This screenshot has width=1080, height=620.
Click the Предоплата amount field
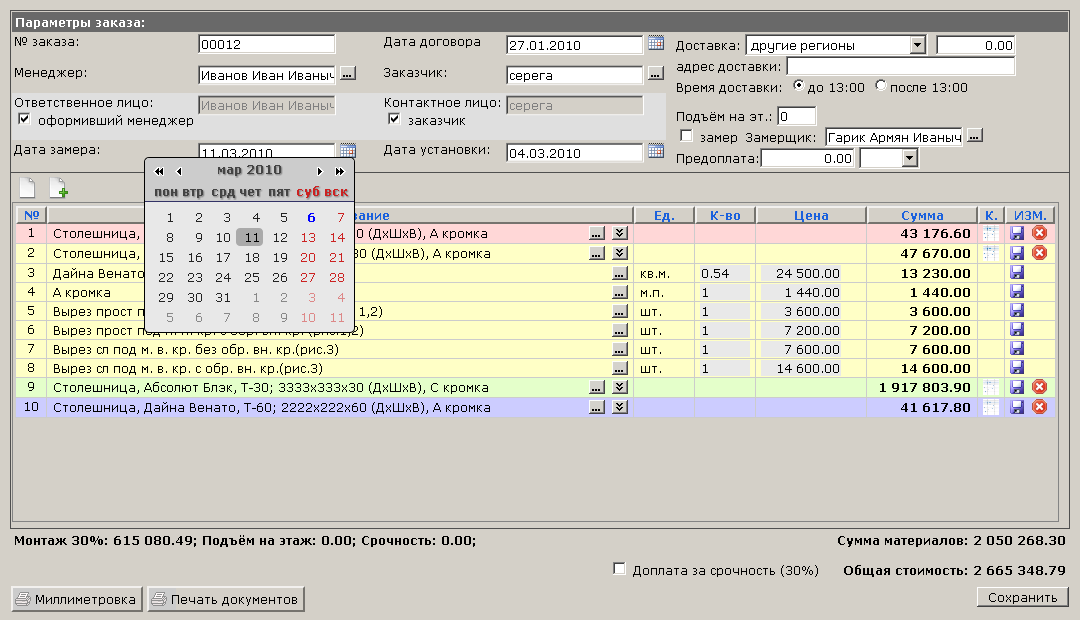tap(807, 158)
